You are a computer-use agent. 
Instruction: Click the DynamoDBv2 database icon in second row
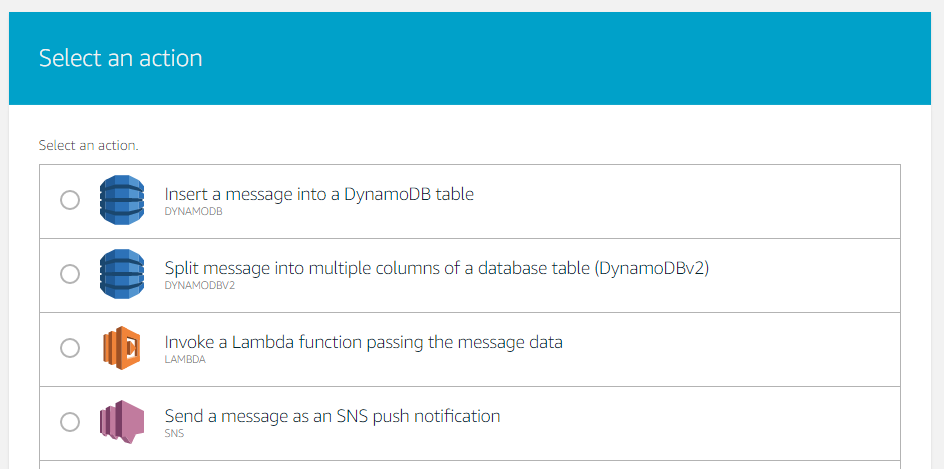[x=122, y=274]
